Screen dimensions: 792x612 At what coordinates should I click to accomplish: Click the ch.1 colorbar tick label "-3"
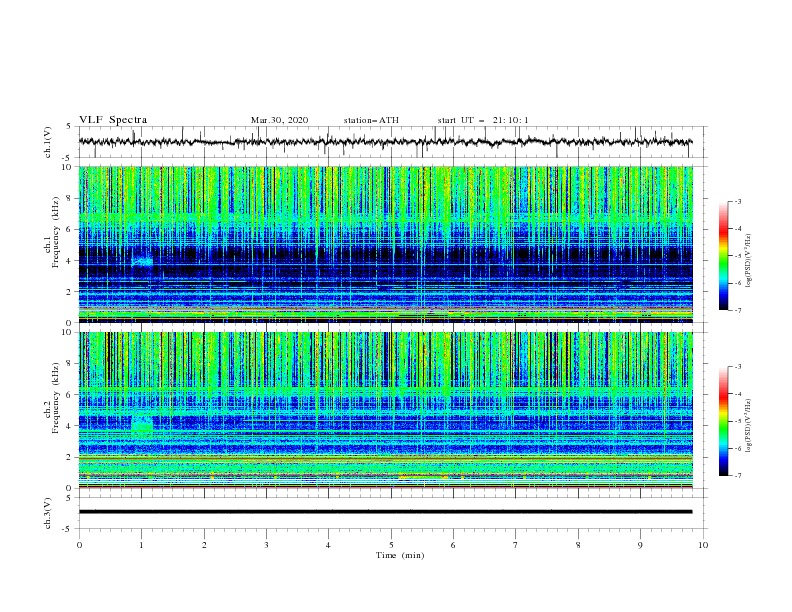pyautogui.click(x=737, y=202)
